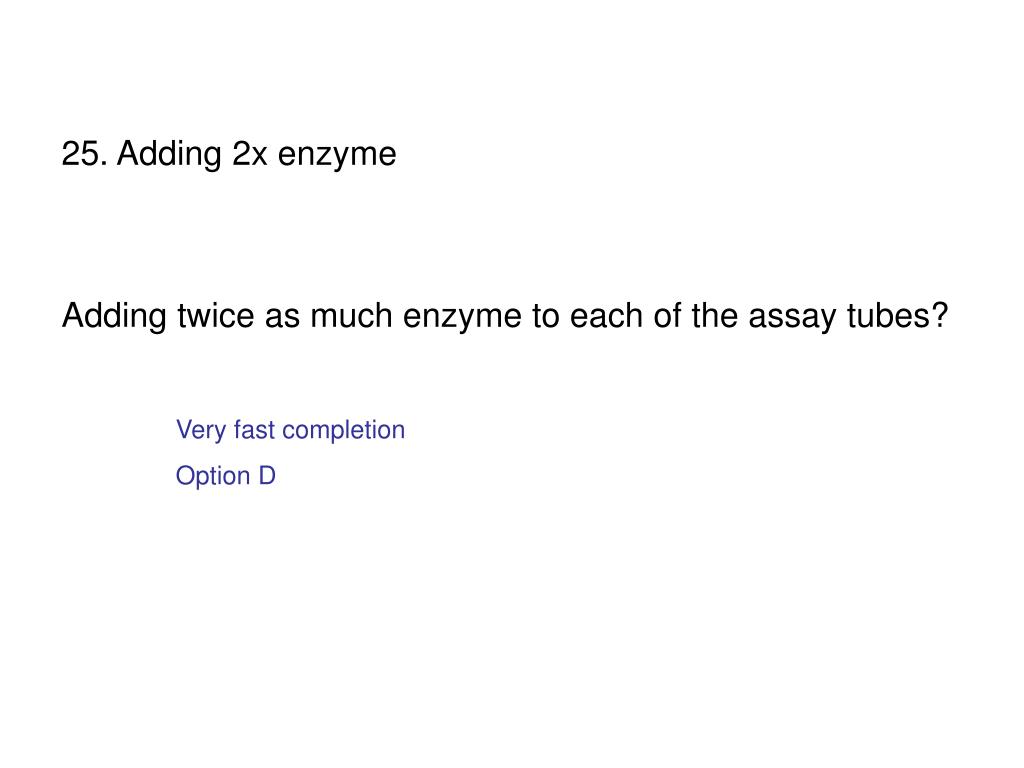Click the word 'assay' in the question

[792, 318]
